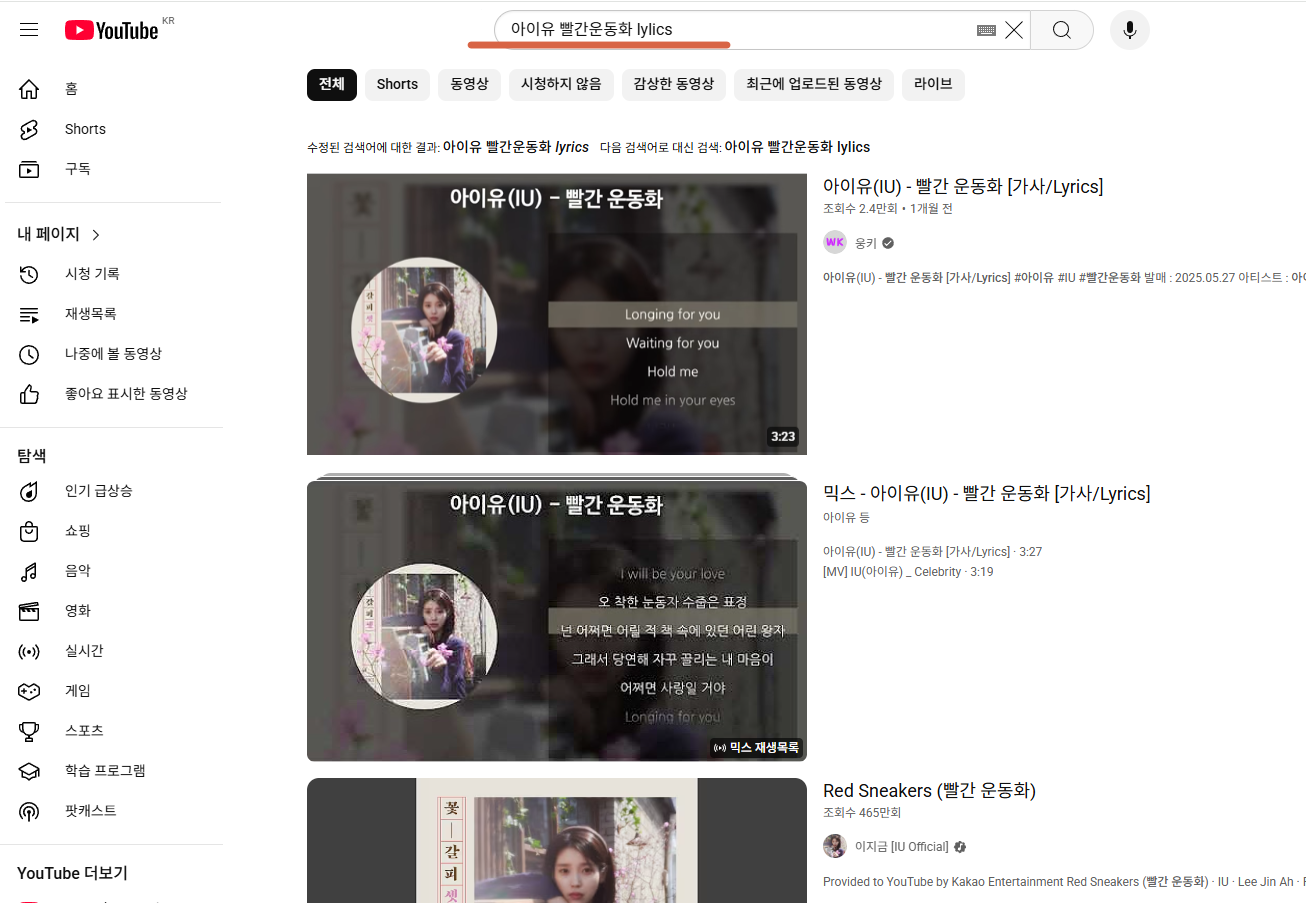
Task: Click the 좋아요 표시한 동영상 thumbs-up icon
Action: [29, 394]
